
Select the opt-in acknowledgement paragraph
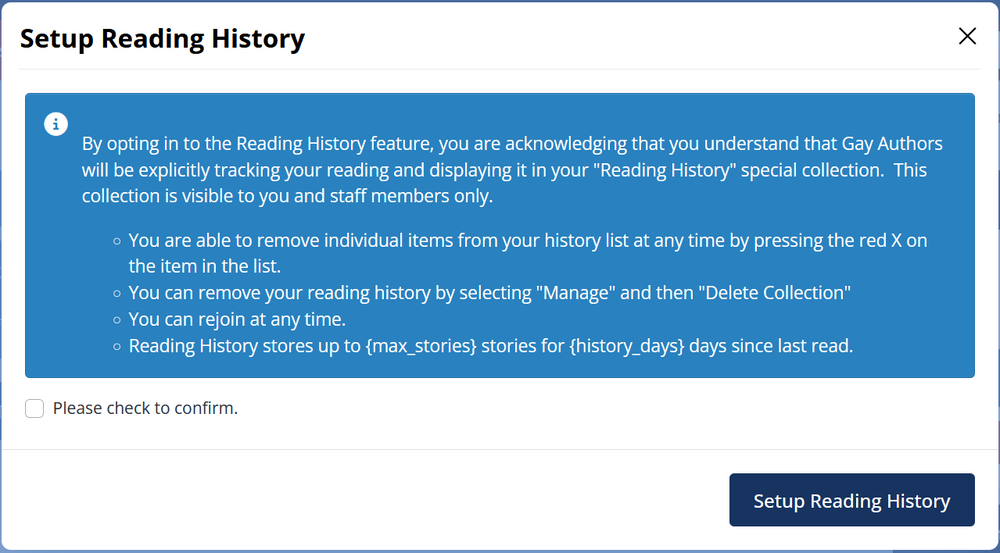(512, 170)
